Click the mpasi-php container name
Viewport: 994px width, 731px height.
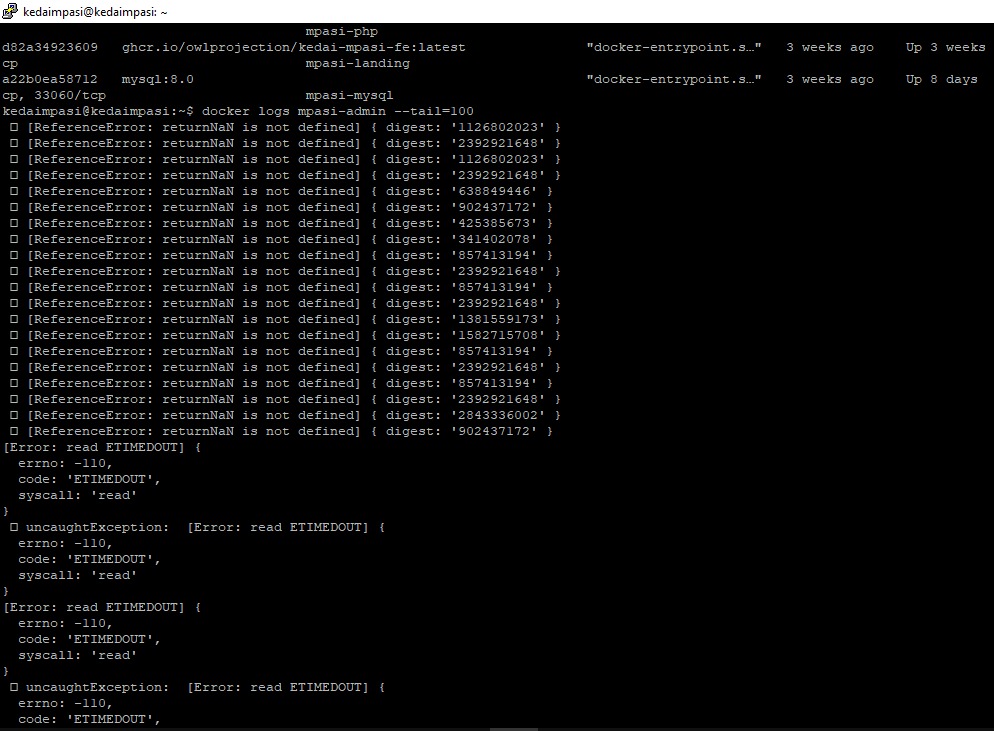(341, 31)
